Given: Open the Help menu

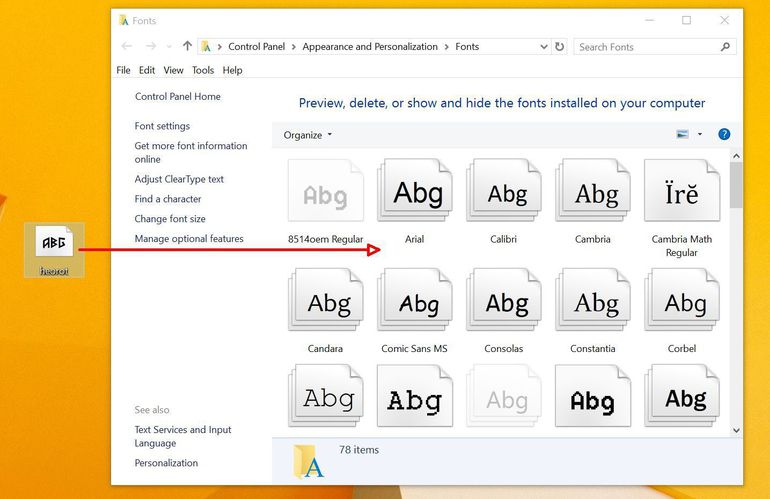Looking at the screenshot, I should [x=232, y=70].
